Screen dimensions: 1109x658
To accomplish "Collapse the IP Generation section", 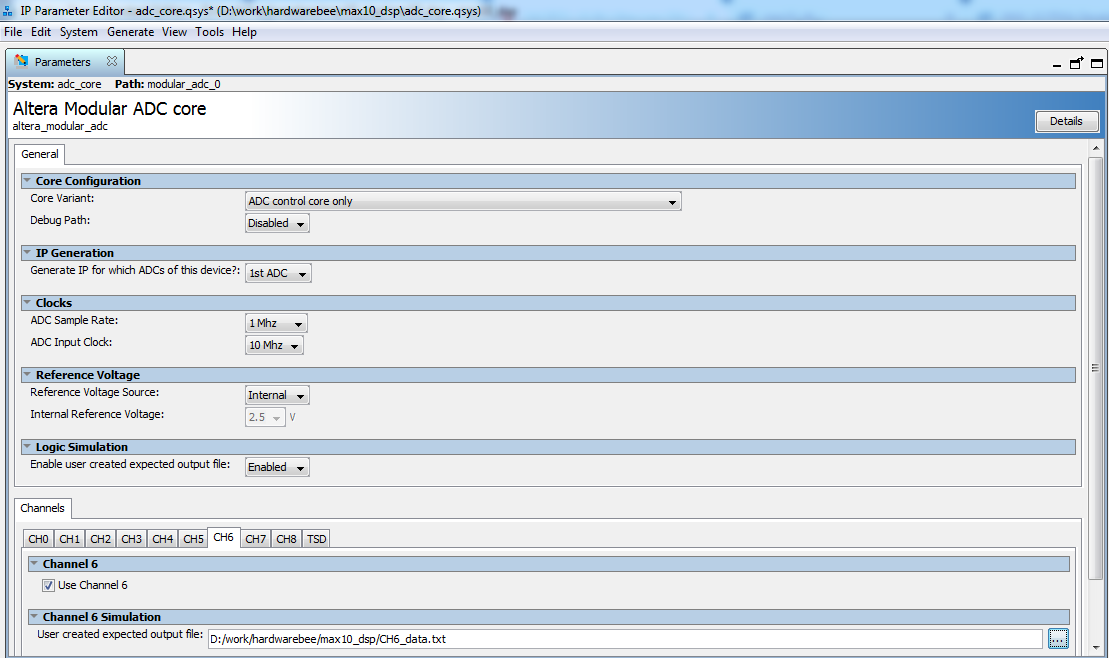I will (27, 253).
